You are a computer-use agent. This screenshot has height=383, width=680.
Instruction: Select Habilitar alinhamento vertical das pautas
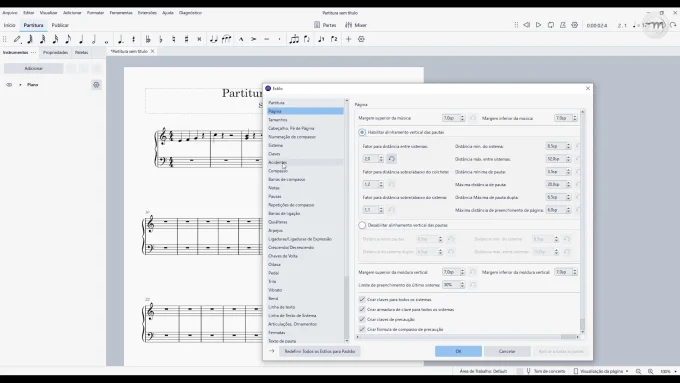tap(362, 132)
